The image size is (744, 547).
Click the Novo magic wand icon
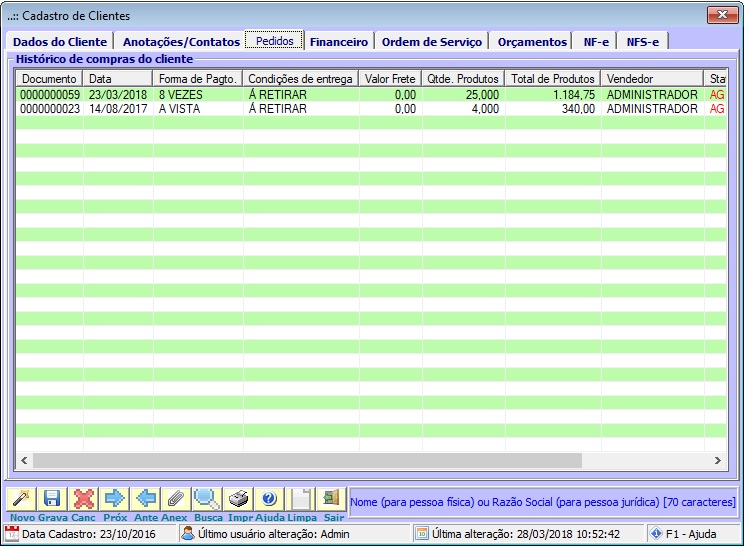pos(21,499)
